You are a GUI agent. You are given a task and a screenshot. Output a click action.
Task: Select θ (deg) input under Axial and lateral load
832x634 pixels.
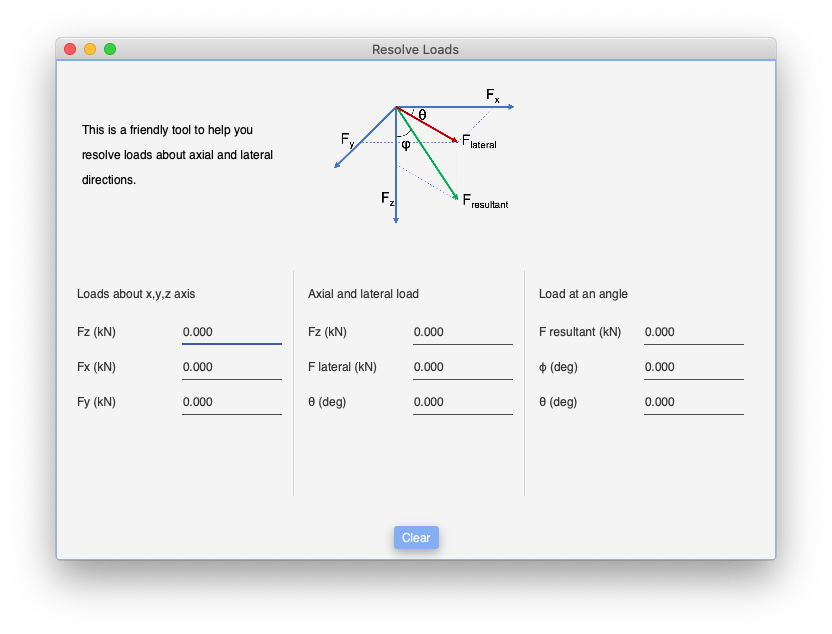(463, 403)
